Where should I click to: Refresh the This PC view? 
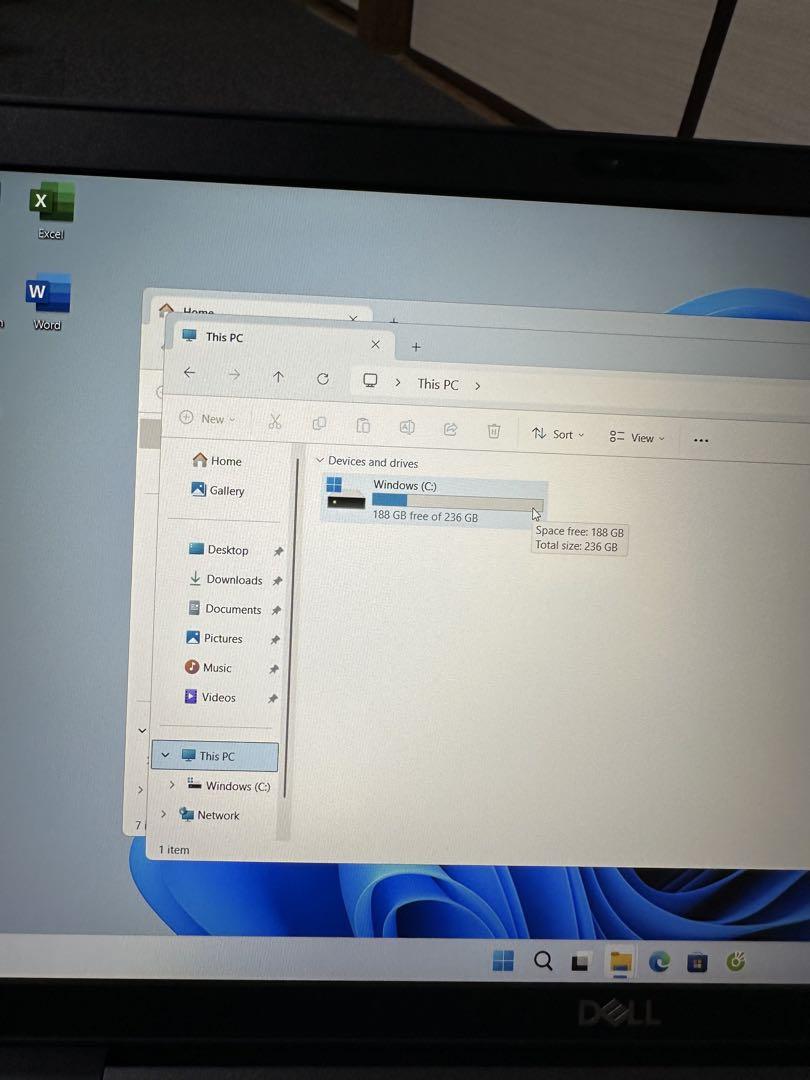323,378
